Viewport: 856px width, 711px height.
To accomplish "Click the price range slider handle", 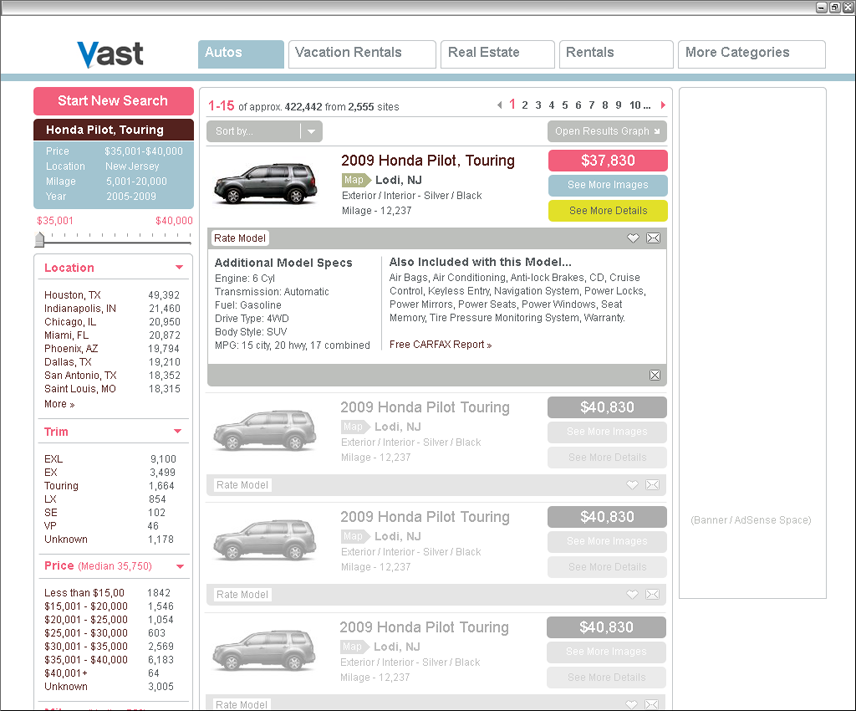I will tap(39, 239).
